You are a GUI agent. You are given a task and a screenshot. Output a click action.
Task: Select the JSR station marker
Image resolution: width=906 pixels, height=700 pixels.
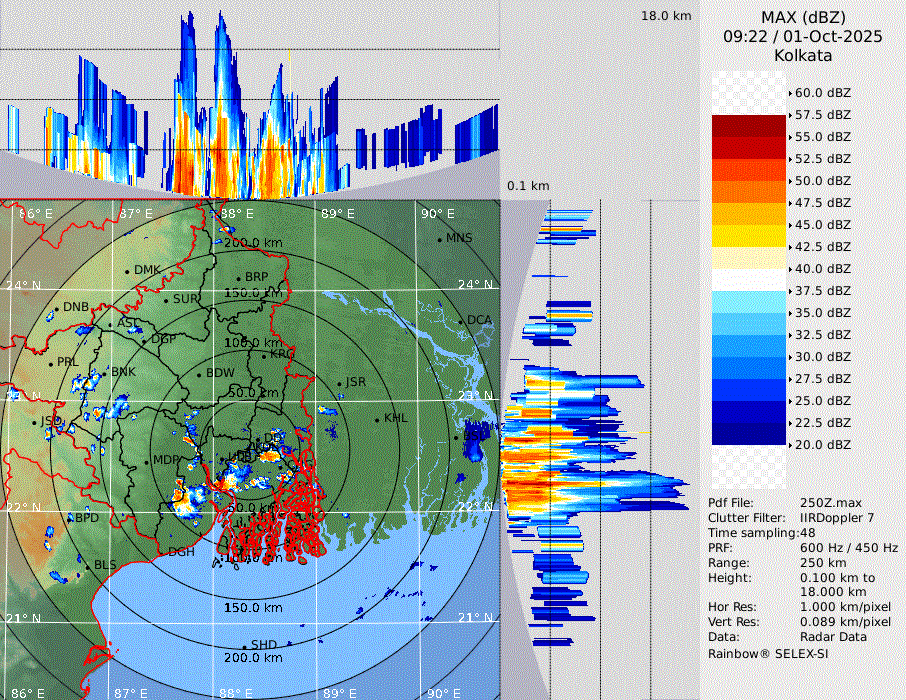point(338,384)
